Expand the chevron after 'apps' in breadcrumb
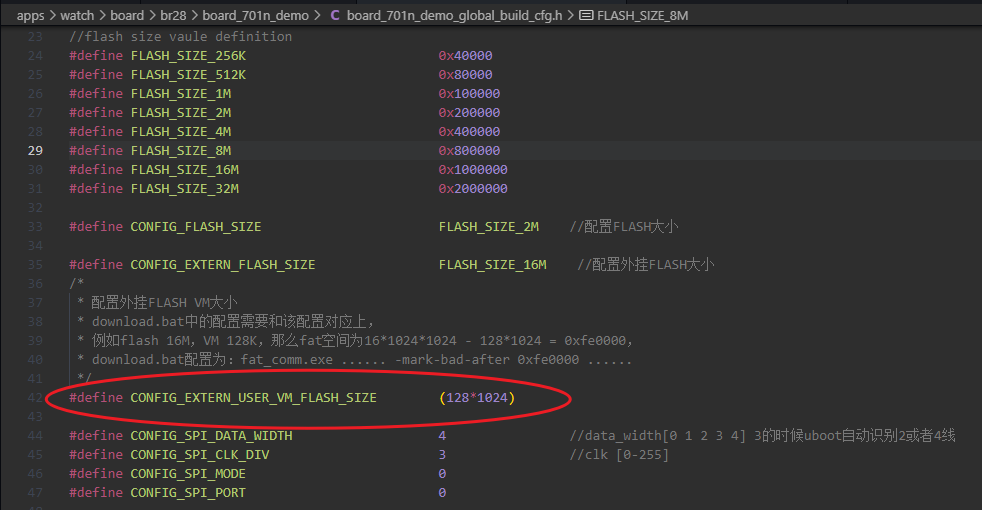 coord(53,16)
